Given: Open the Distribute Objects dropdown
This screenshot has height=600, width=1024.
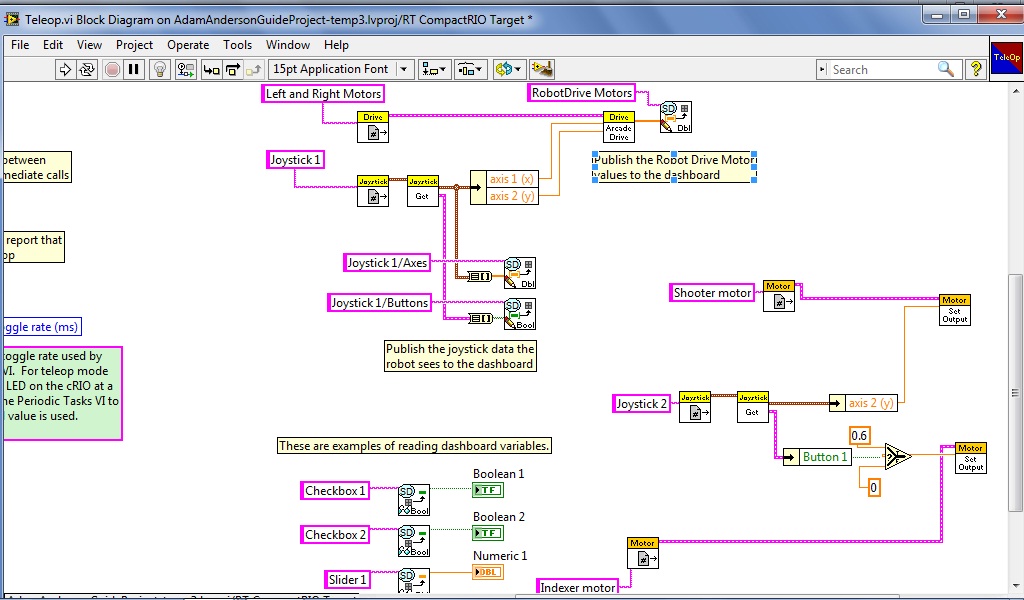Looking at the screenshot, I should pyautogui.click(x=471, y=69).
